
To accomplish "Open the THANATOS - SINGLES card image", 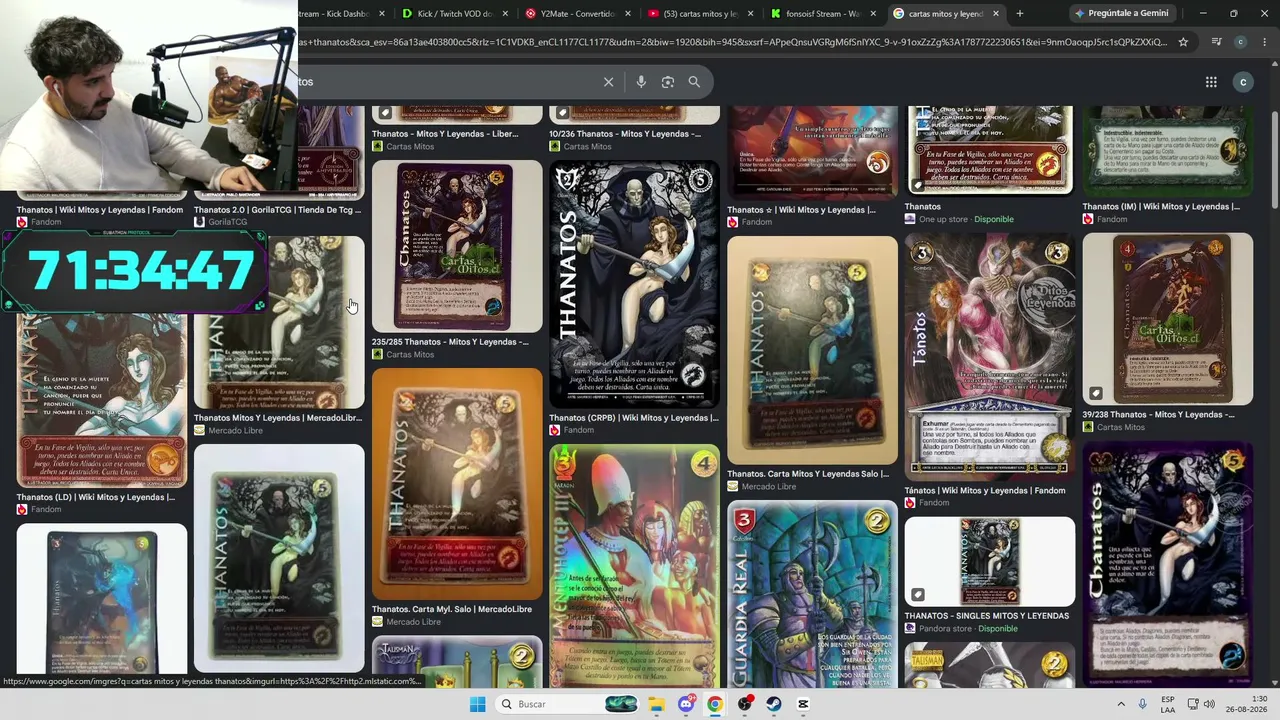I will 990,561.
